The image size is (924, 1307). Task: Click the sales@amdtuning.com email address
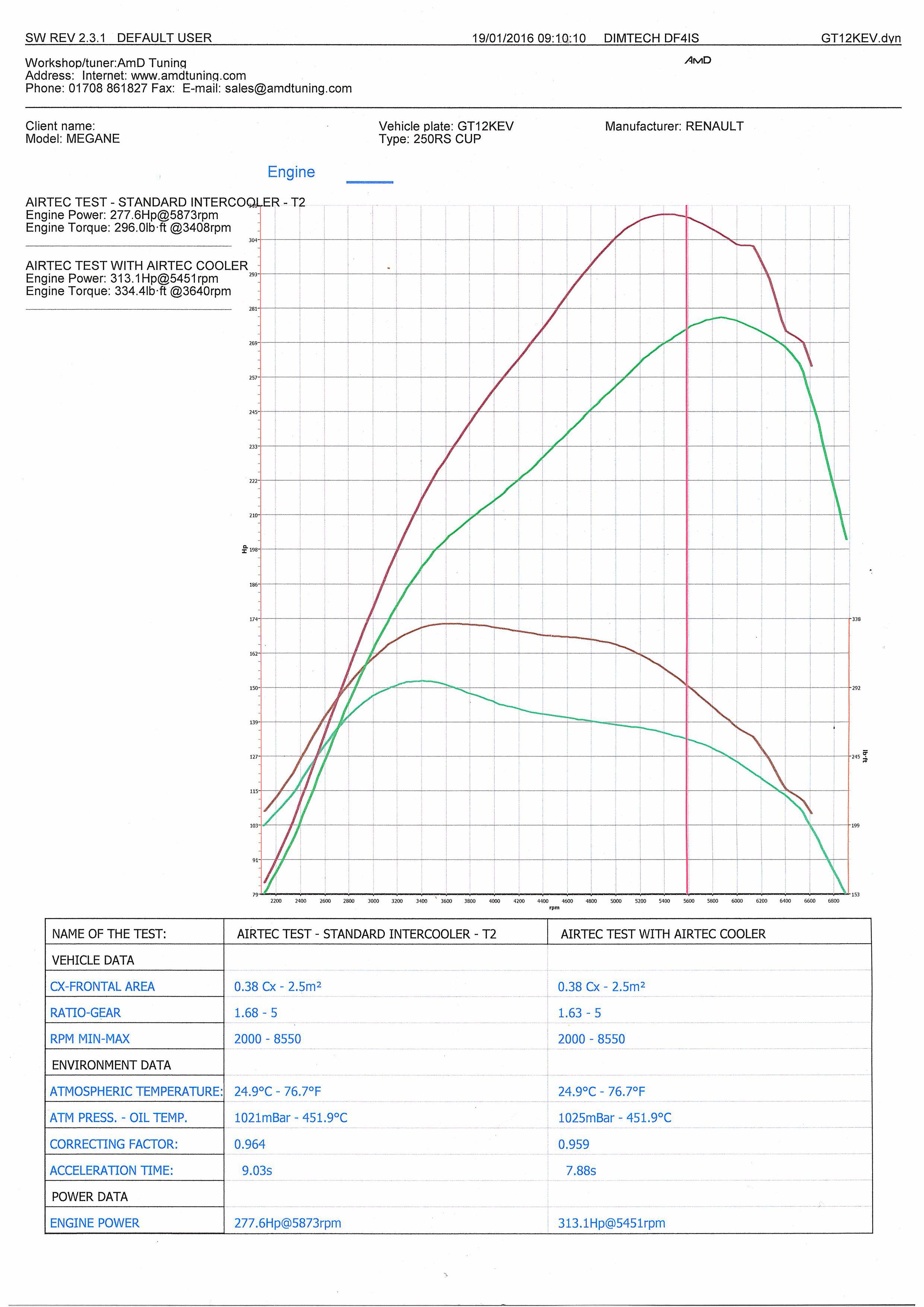point(288,88)
